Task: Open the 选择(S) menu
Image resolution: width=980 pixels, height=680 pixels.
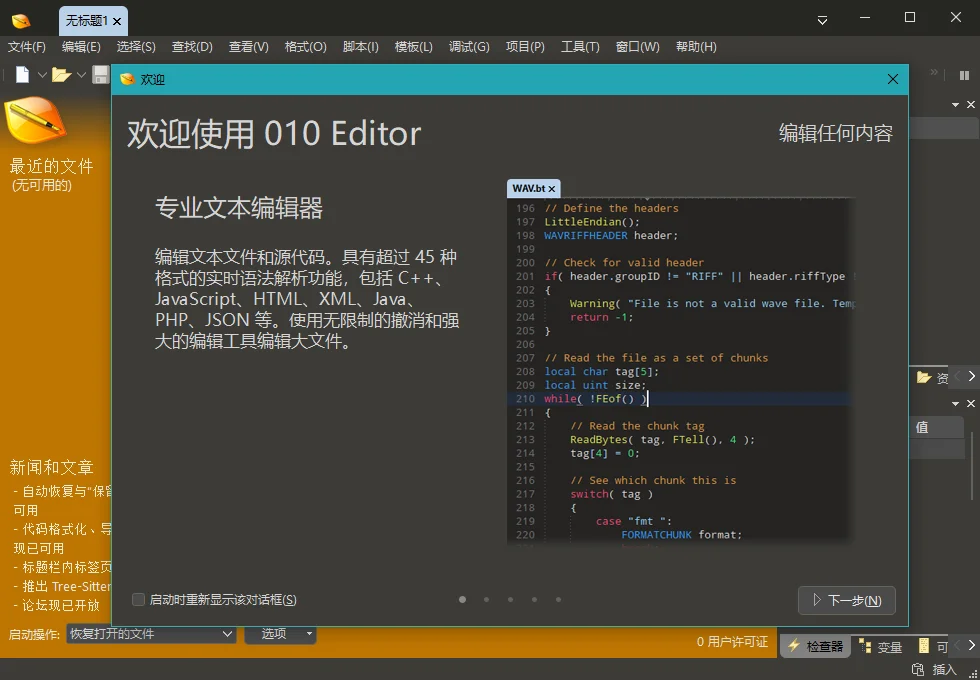Action: point(136,47)
